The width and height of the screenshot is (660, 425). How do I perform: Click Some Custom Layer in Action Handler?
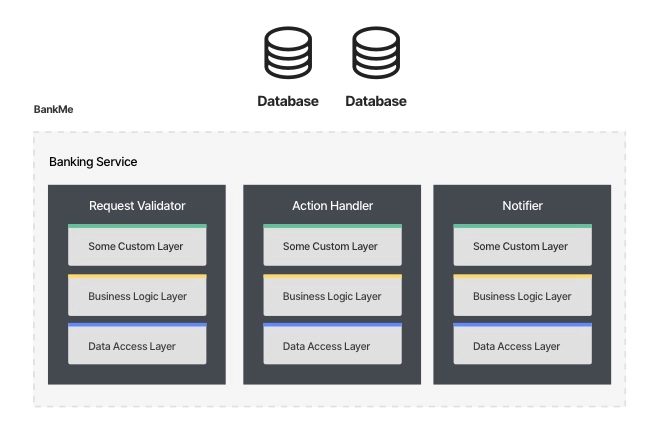(x=333, y=245)
